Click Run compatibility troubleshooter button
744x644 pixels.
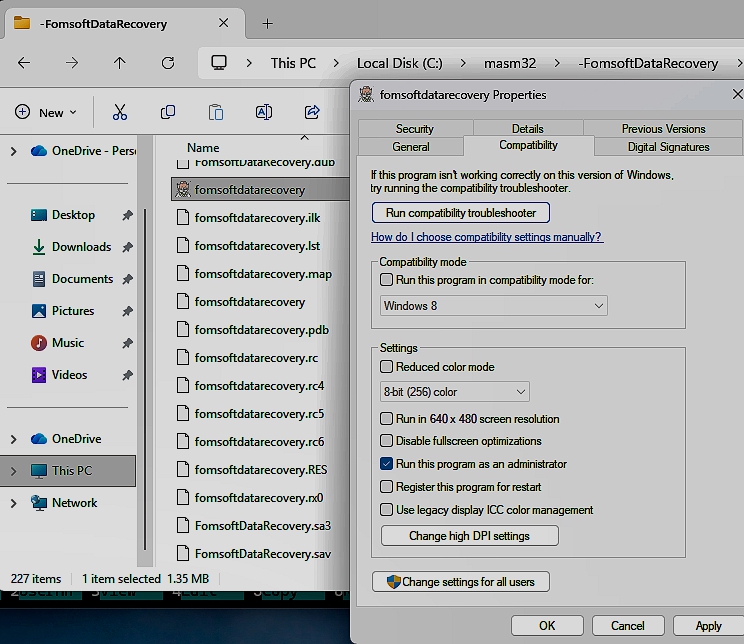coord(461,213)
